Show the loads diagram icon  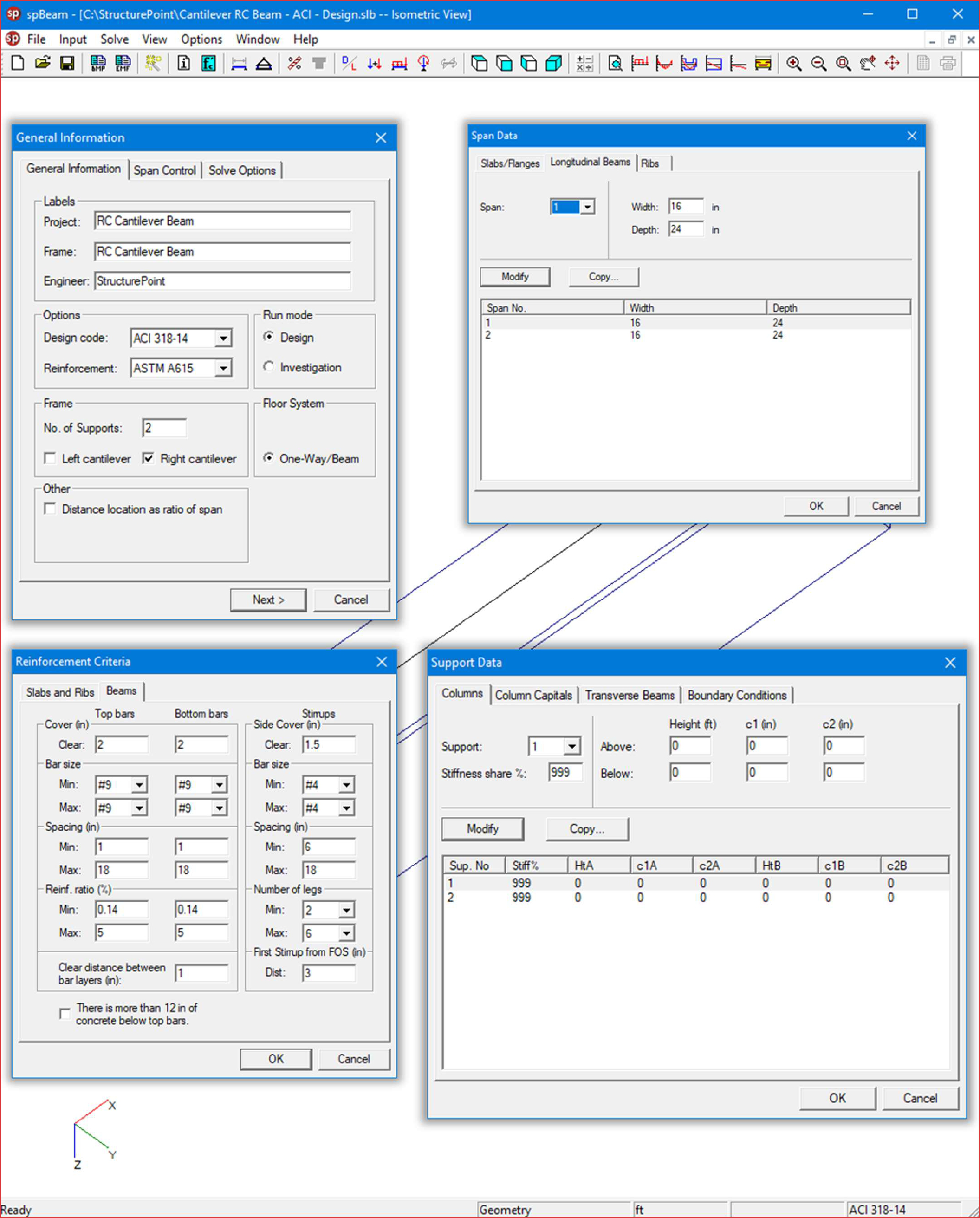(x=639, y=63)
